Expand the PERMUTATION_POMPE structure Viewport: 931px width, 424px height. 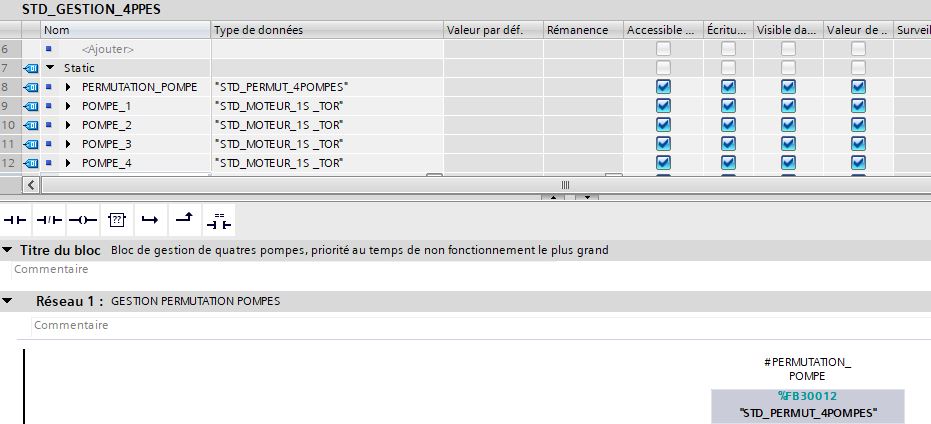68,87
